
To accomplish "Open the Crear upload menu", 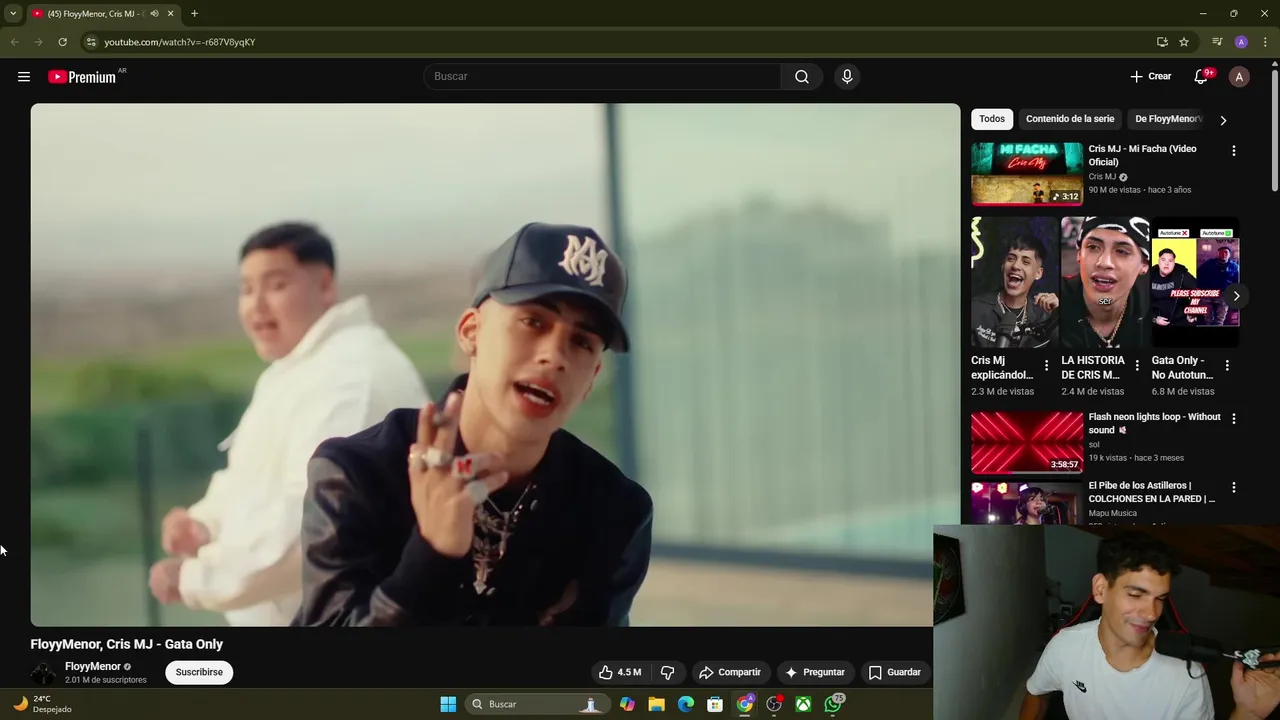I will [1151, 77].
